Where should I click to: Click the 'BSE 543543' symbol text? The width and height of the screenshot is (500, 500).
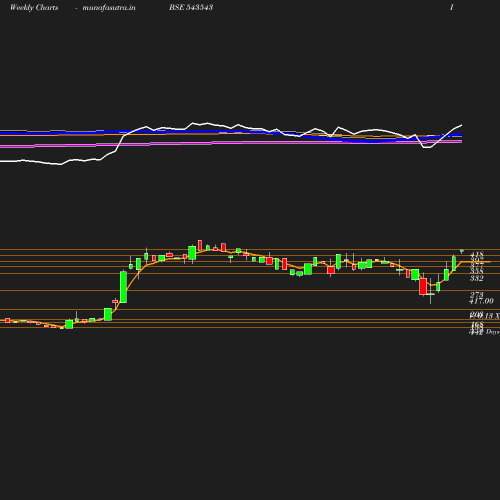tap(191, 7)
